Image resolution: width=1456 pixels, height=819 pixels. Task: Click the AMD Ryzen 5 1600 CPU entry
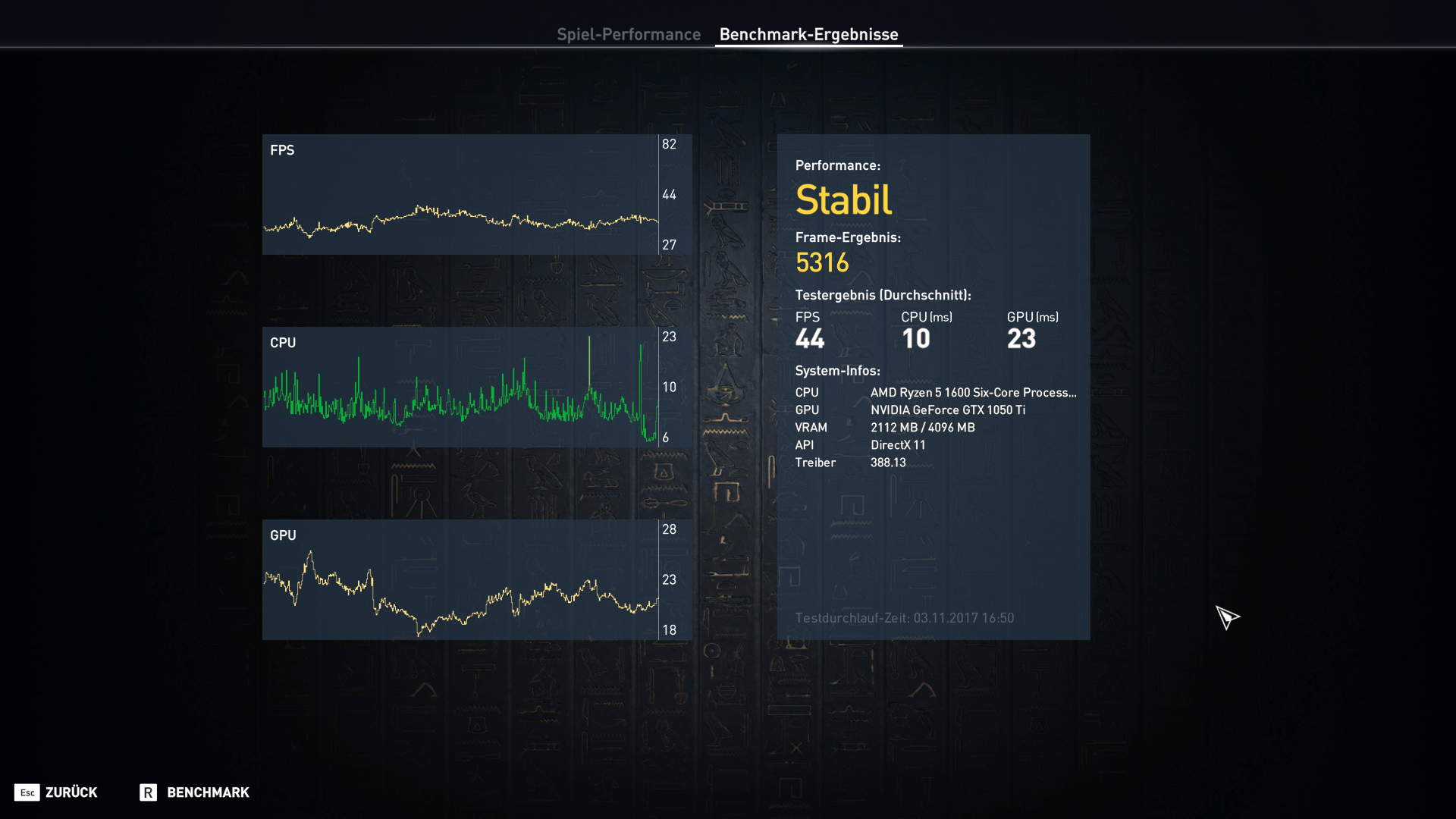973,393
